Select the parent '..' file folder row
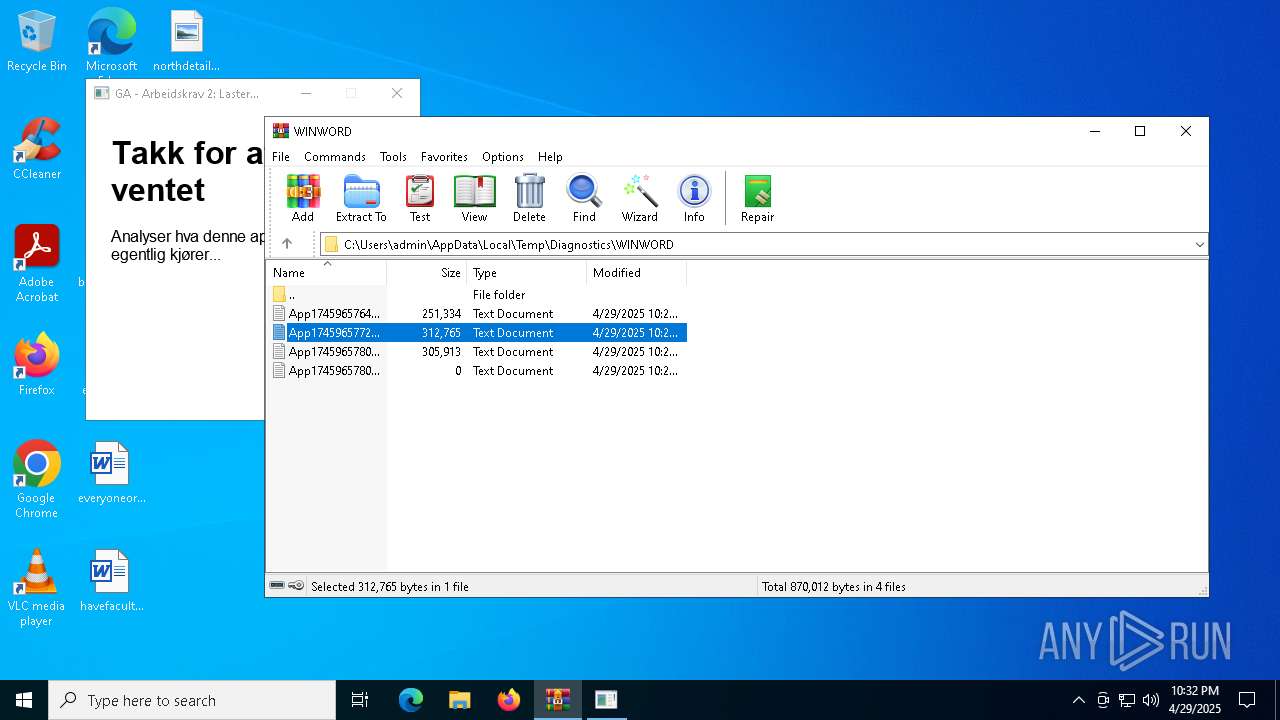The image size is (1280, 720). point(478,295)
